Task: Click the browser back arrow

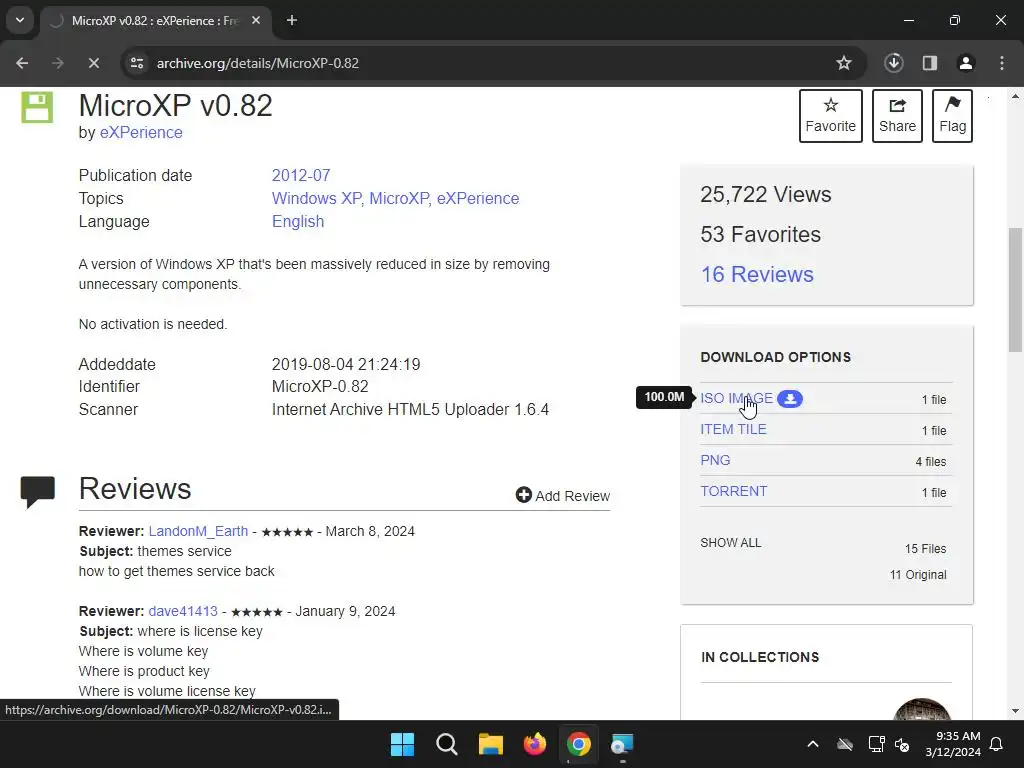Action: pos(22,63)
